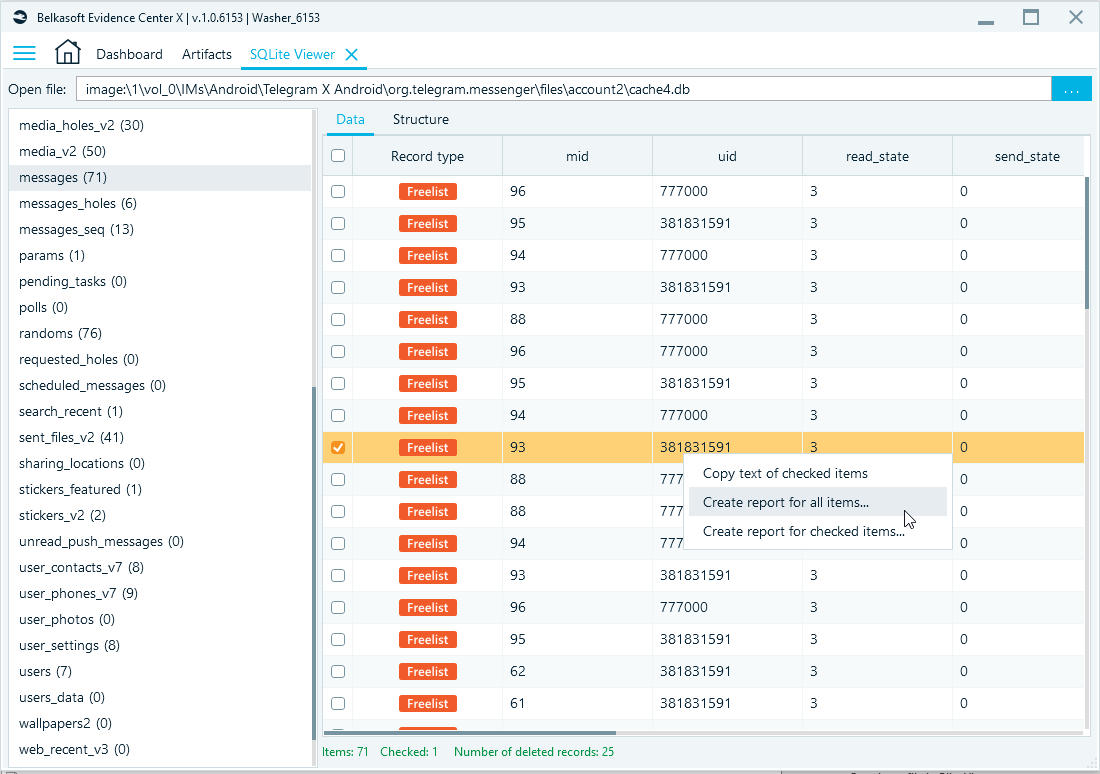The height and width of the screenshot is (774, 1100).
Task: Open the stickers_featured (1) table
Action: [159, 489]
